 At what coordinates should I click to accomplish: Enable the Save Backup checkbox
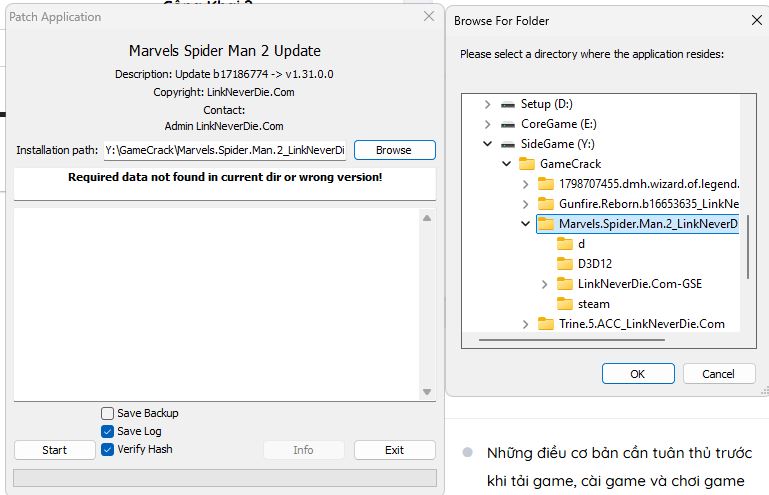point(108,413)
